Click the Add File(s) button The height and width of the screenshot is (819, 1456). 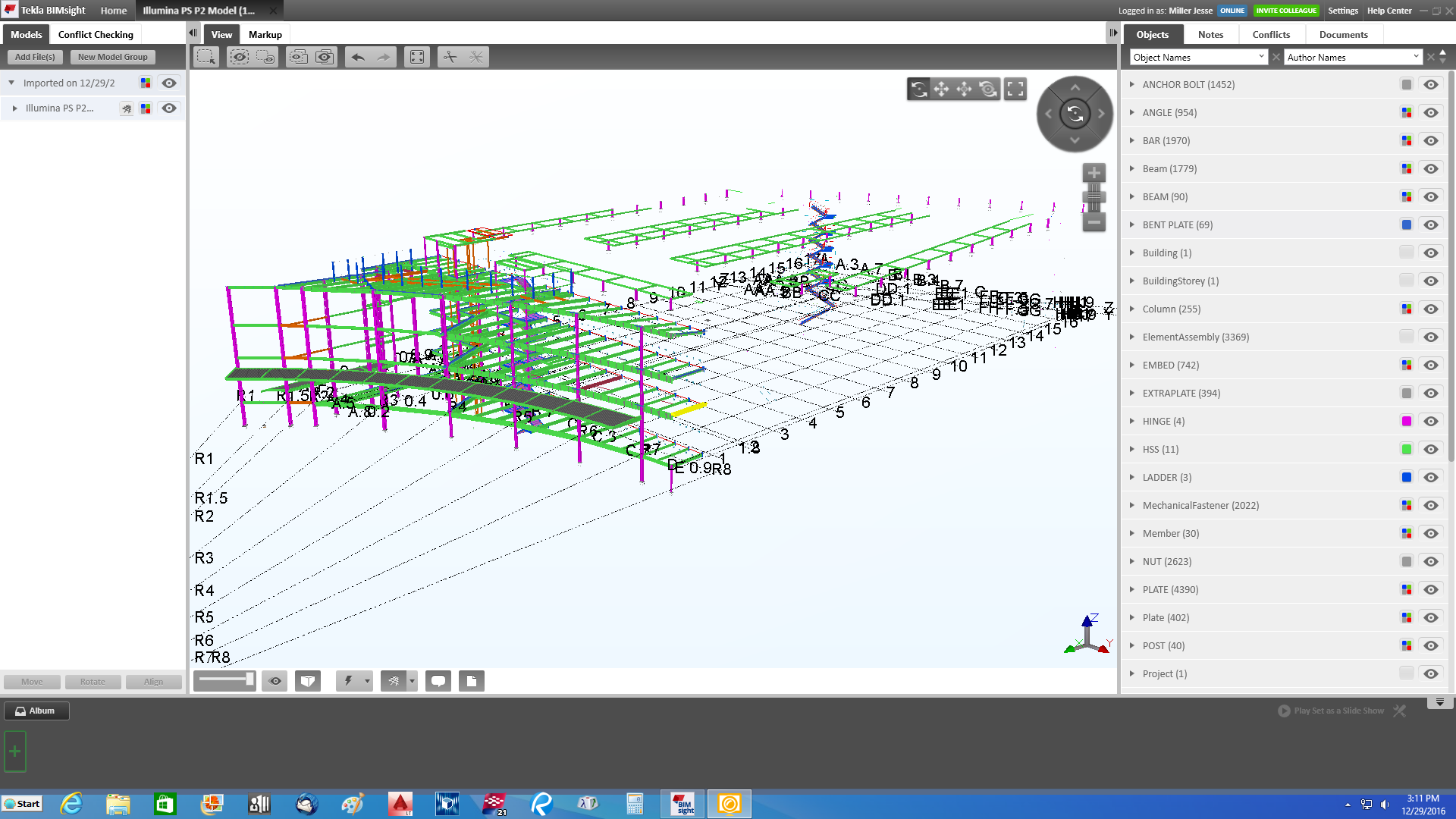click(35, 57)
